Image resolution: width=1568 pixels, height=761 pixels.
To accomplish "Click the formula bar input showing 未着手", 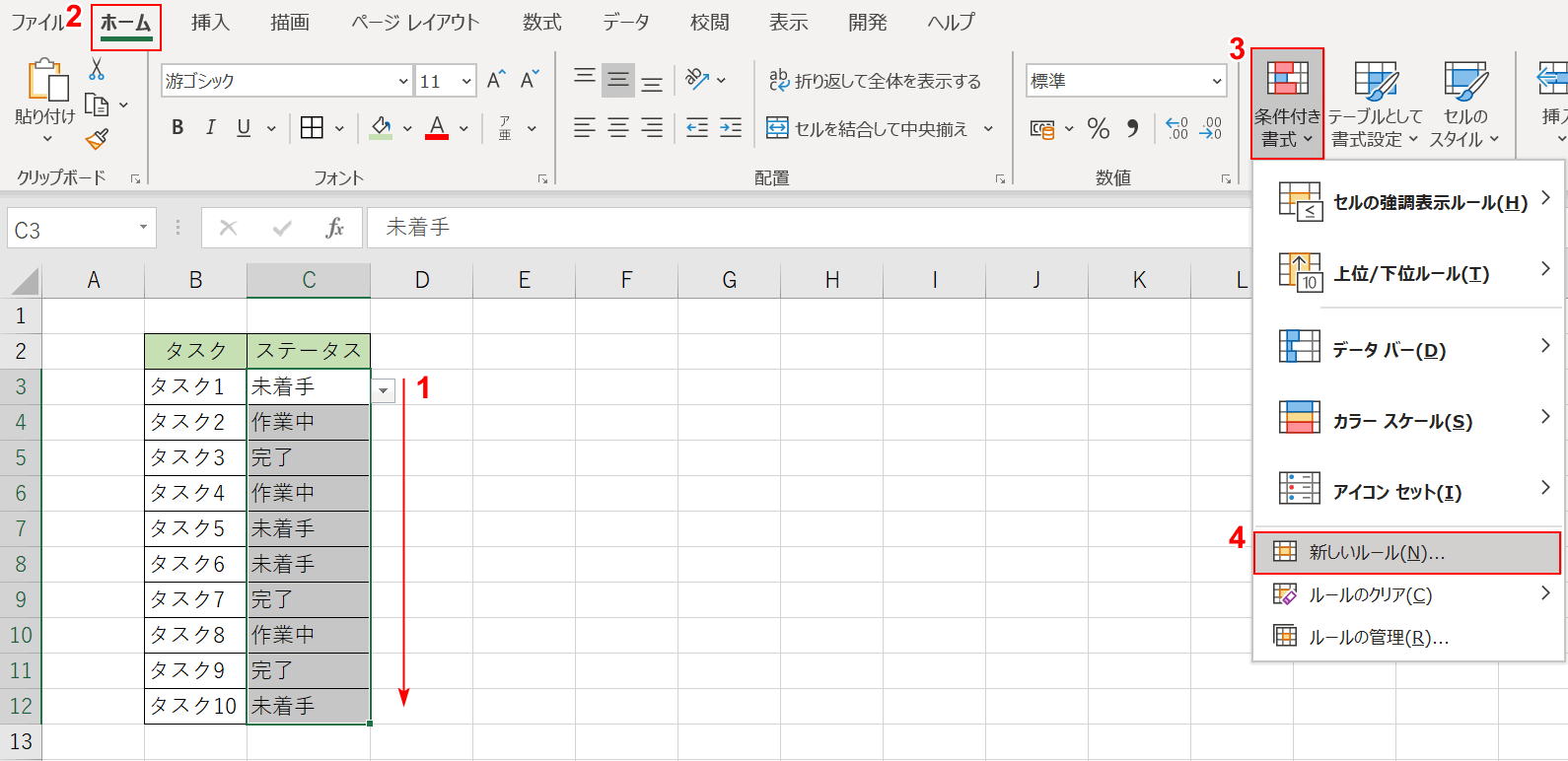I will 809,228.
